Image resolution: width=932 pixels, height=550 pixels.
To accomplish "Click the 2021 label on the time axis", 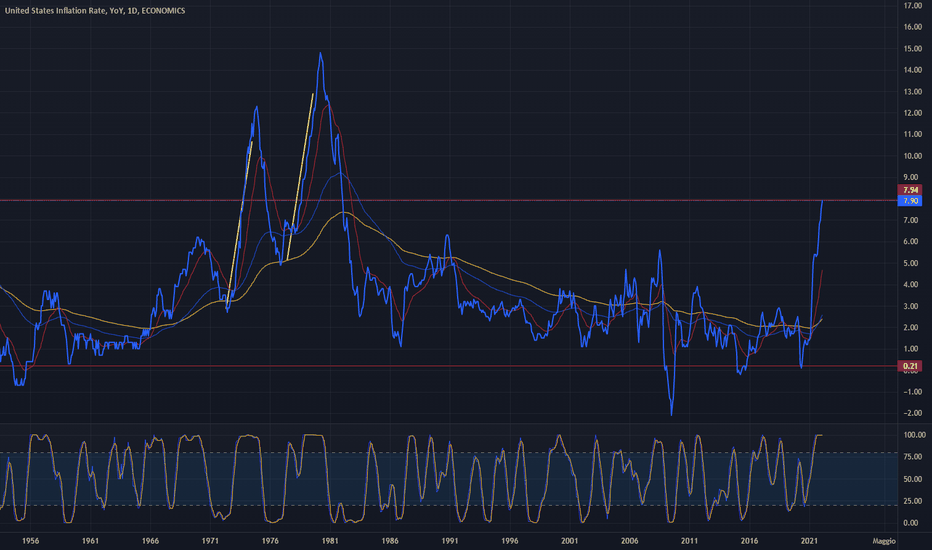I will [809, 540].
